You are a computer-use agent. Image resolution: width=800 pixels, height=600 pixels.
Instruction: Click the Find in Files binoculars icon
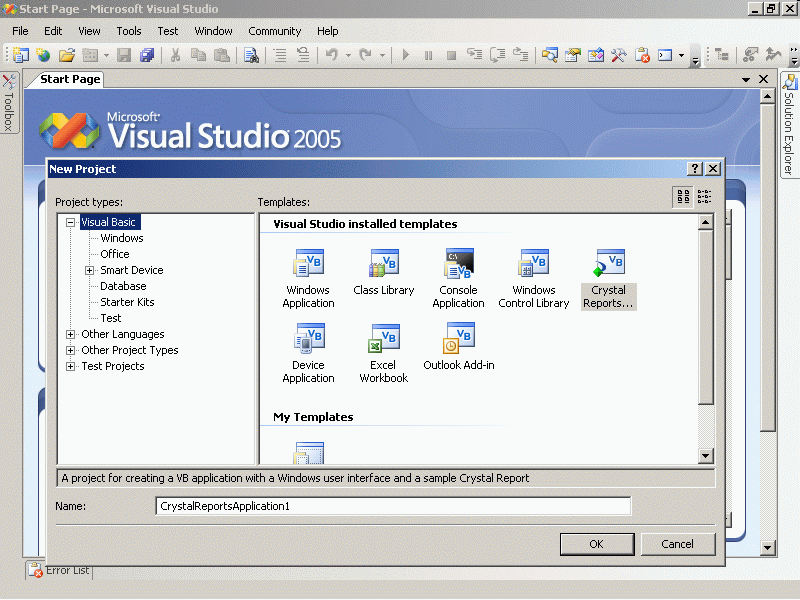click(251, 55)
